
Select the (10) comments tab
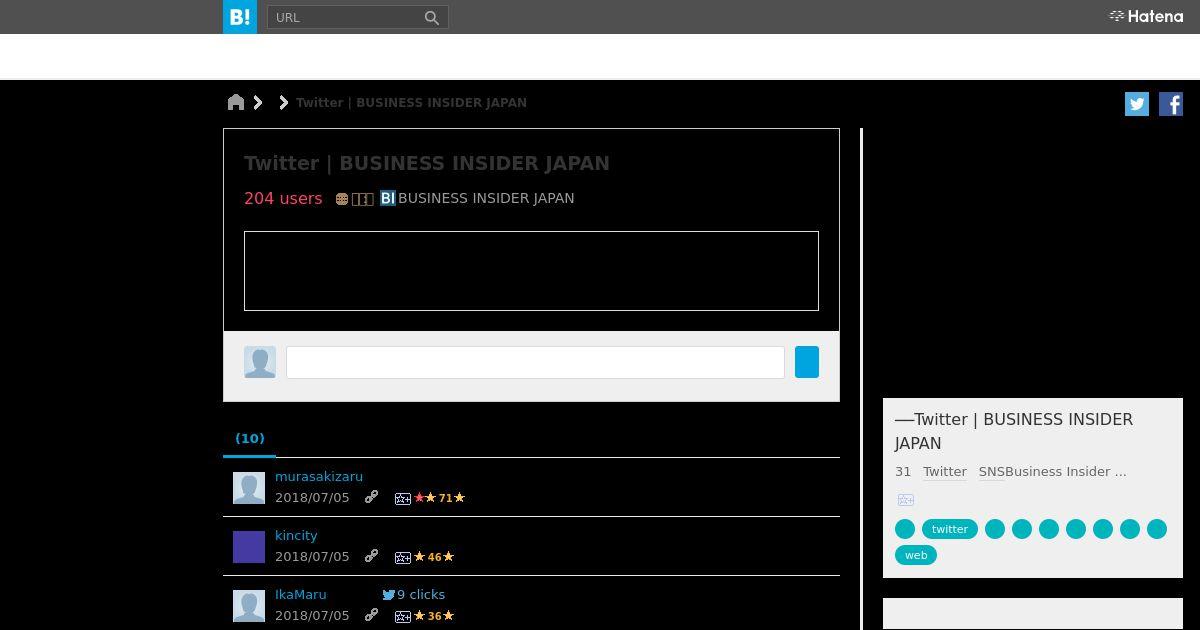pyautogui.click(x=250, y=438)
